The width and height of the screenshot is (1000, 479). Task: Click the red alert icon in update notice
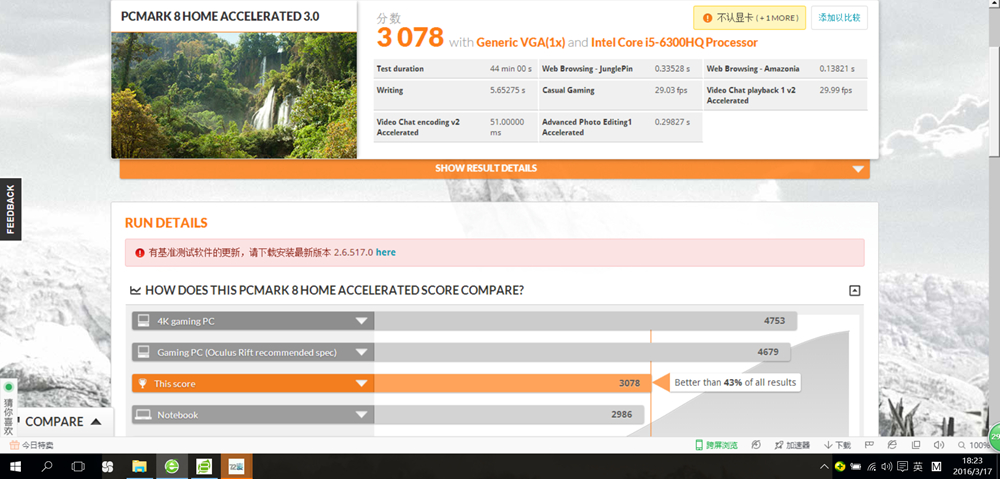click(x=140, y=253)
